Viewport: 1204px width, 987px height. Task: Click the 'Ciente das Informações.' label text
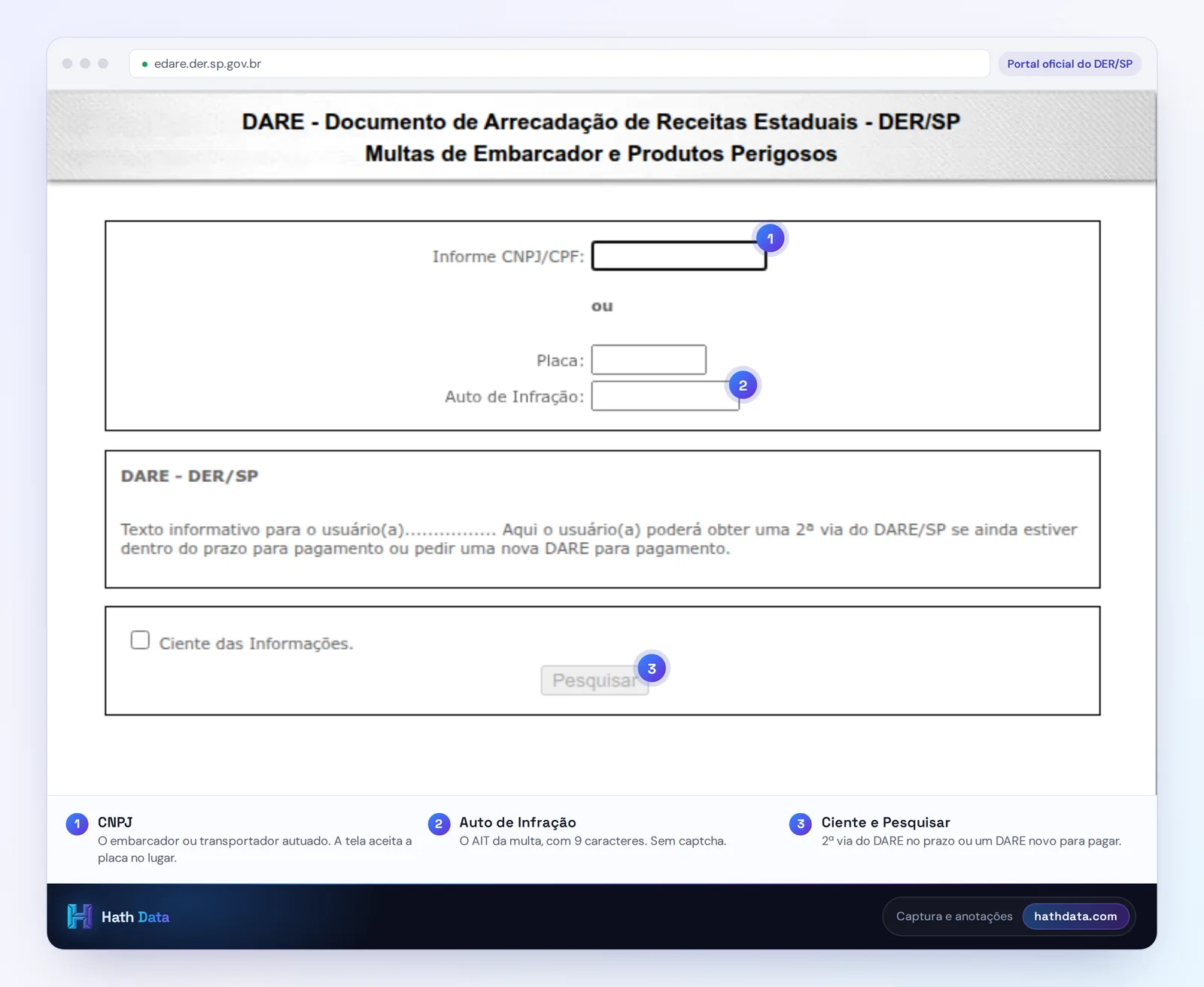[x=256, y=644]
